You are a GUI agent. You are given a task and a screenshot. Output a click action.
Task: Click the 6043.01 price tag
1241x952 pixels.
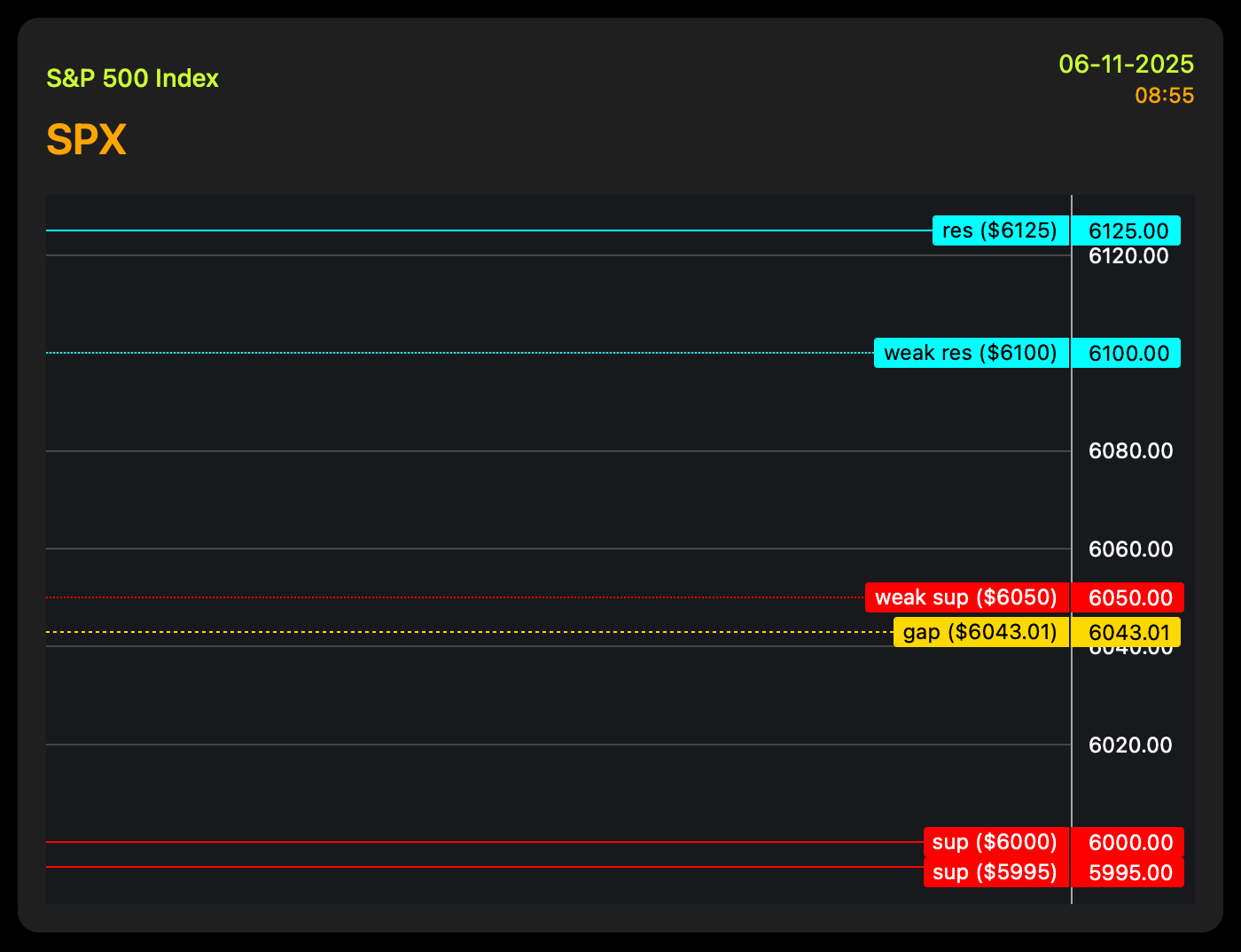click(x=1128, y=632)
